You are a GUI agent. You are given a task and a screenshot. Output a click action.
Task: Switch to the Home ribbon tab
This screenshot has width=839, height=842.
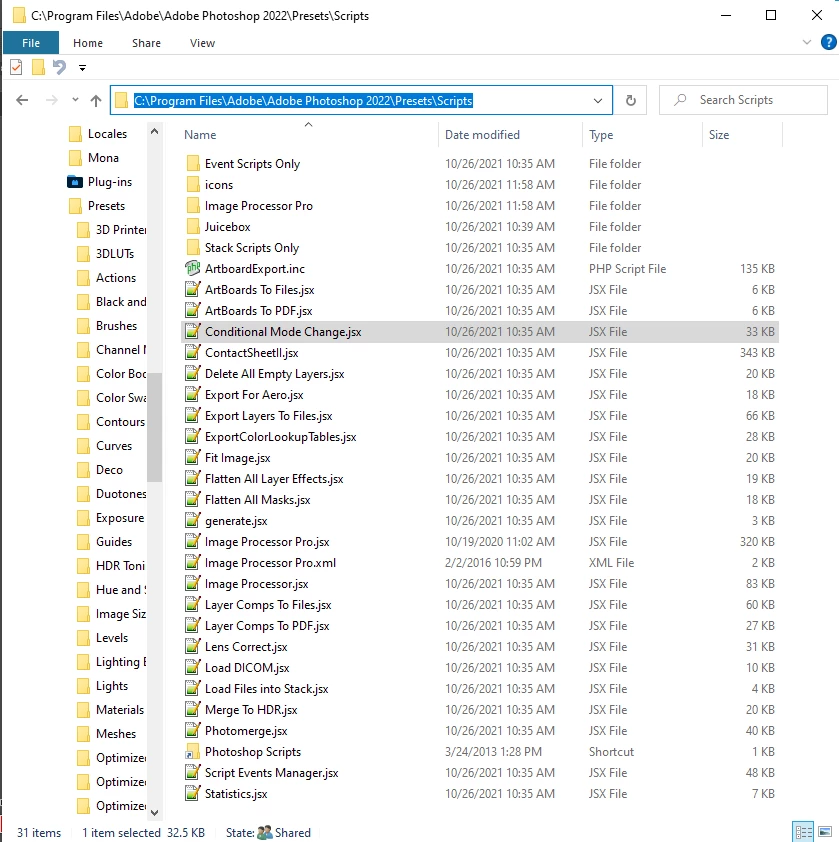pos(88,43)
